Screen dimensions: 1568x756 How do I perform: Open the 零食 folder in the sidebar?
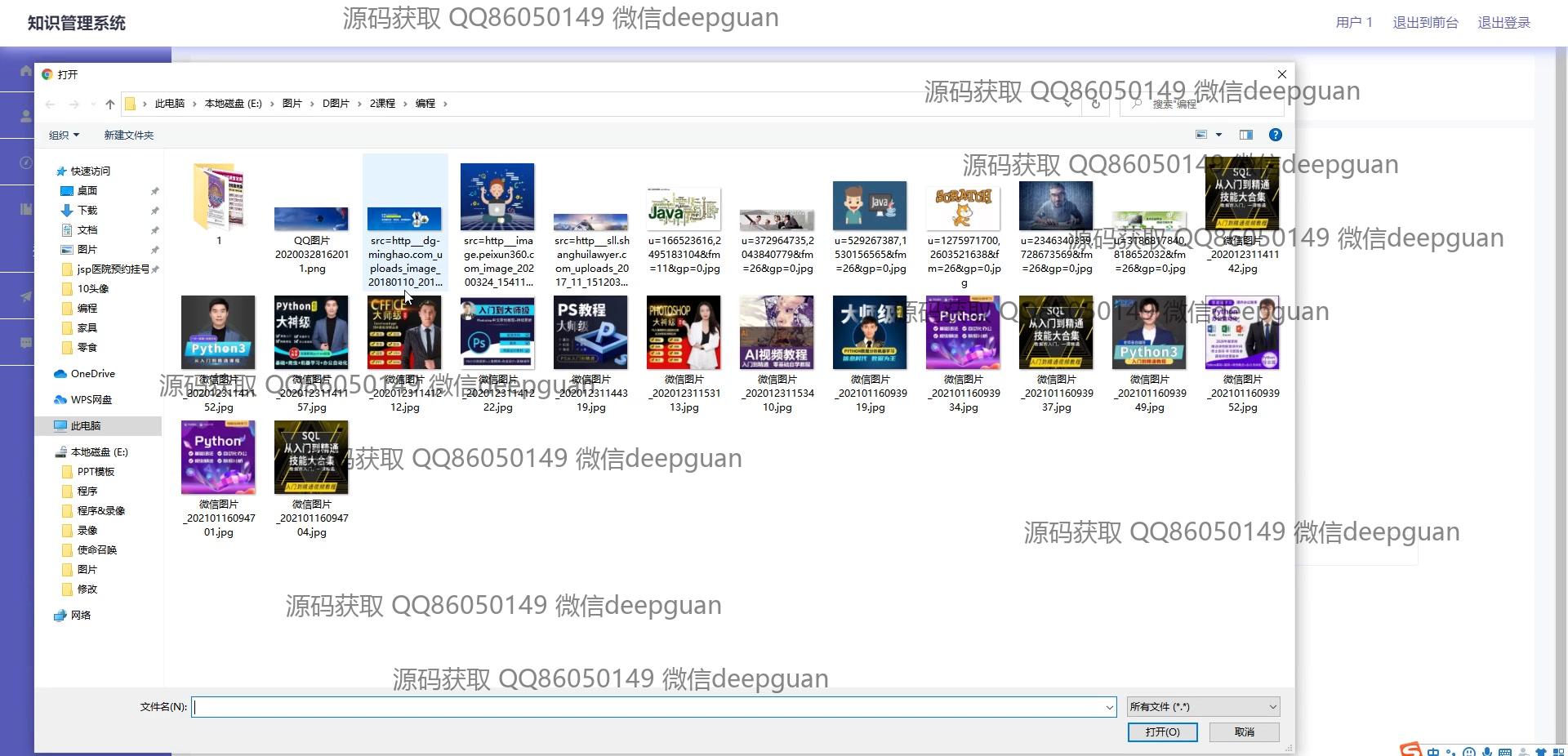click(87, 347)
